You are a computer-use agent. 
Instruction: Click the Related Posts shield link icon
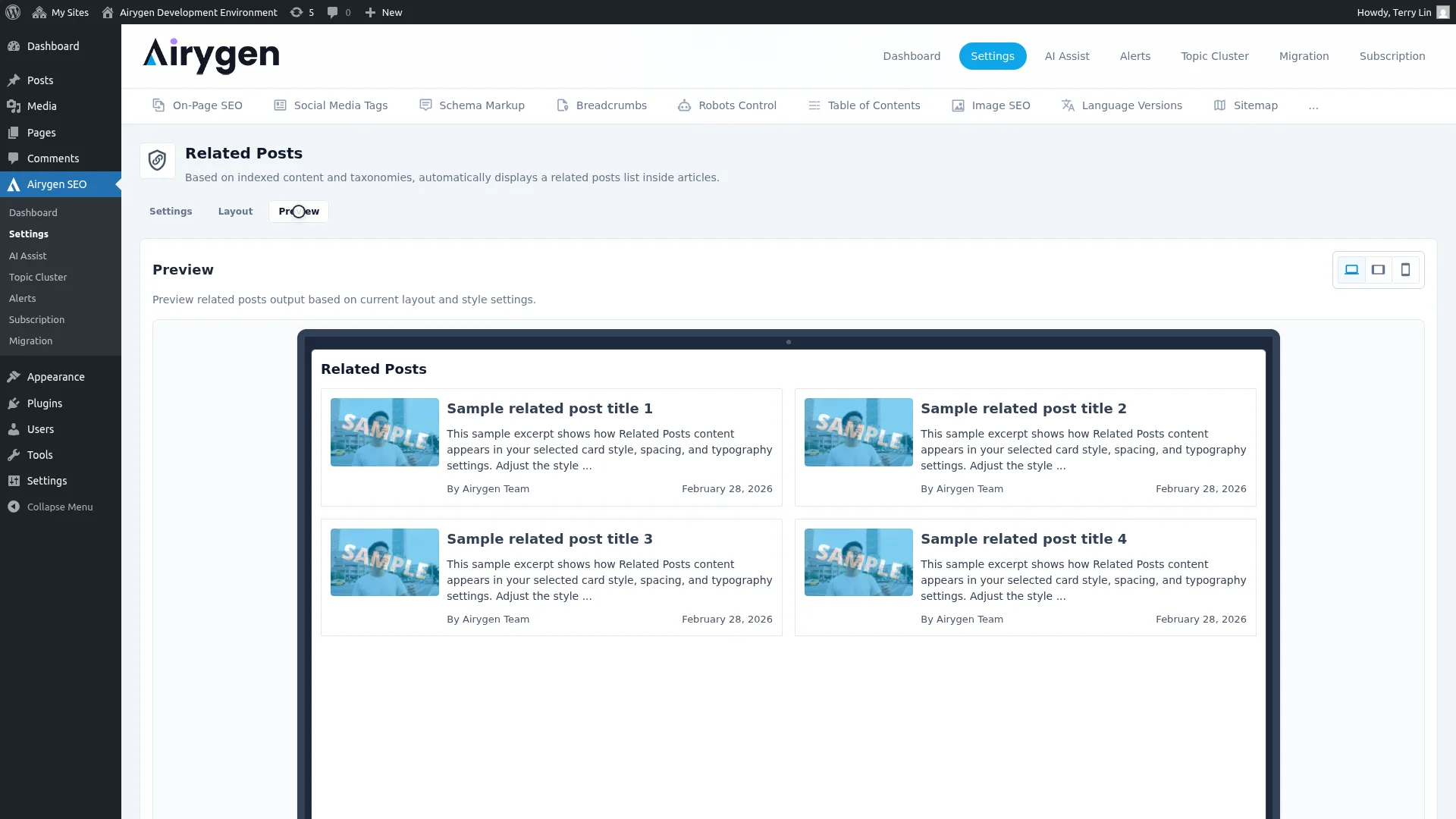[x=158, y=161]
